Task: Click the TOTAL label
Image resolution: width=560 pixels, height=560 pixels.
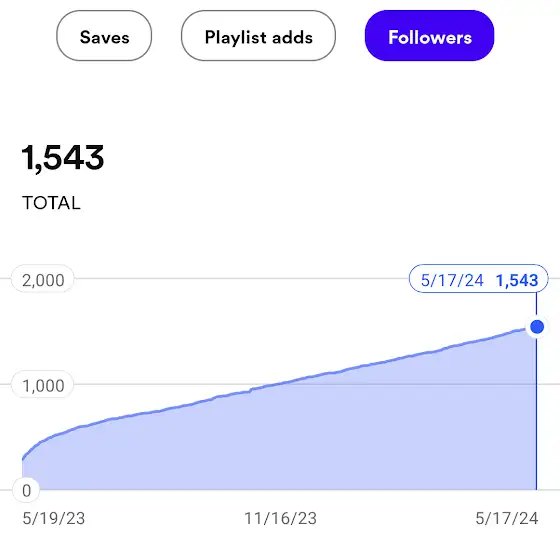Action: click(51, 203)
